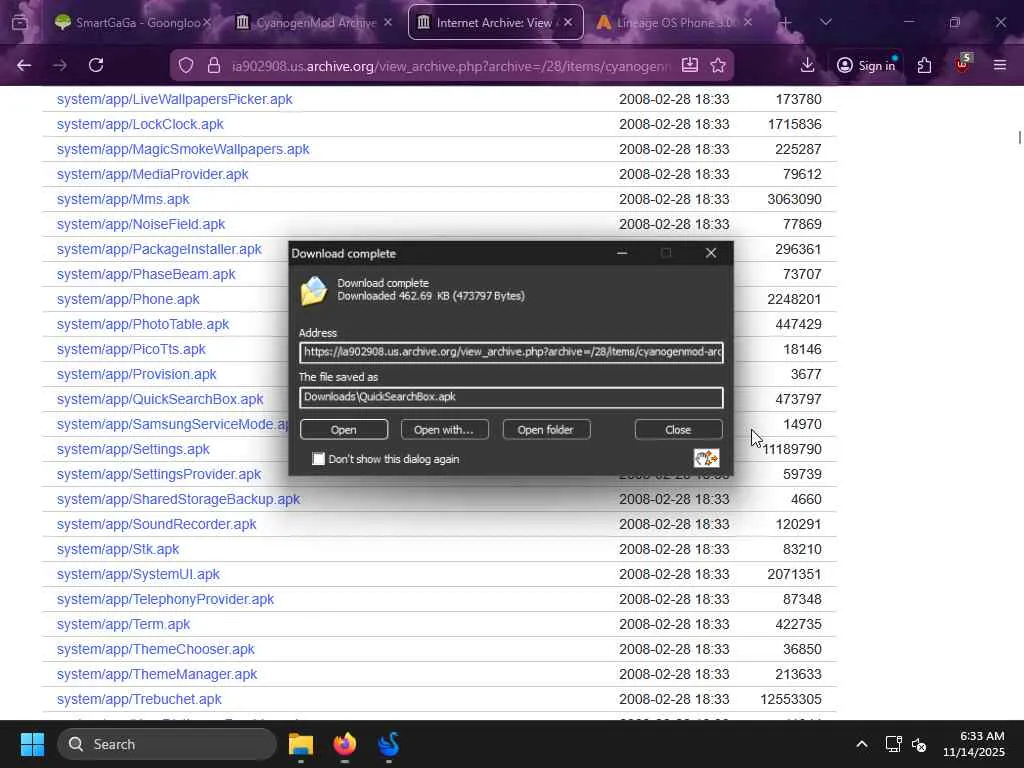Open the extensions puzzle icon
1024x768 pixels.
924,65
